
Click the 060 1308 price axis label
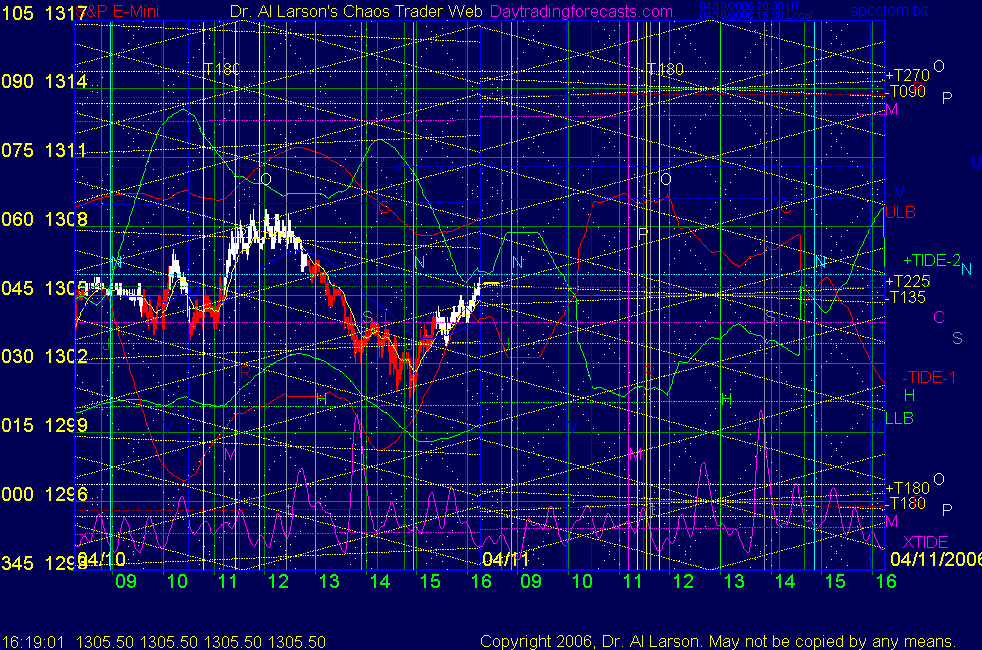44,219
